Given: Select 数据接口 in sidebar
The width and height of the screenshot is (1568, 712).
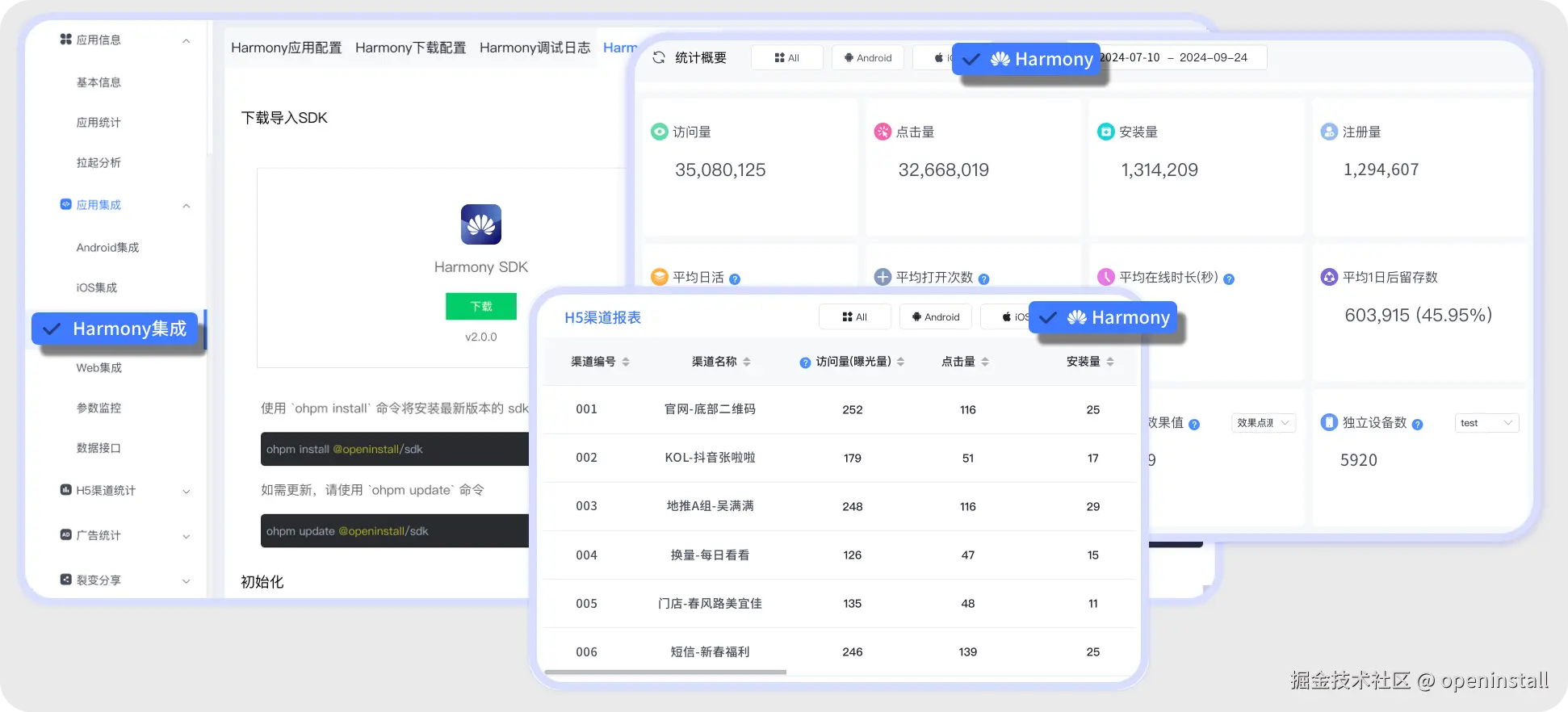Looking at the screenshot, I should coord(99,448).
